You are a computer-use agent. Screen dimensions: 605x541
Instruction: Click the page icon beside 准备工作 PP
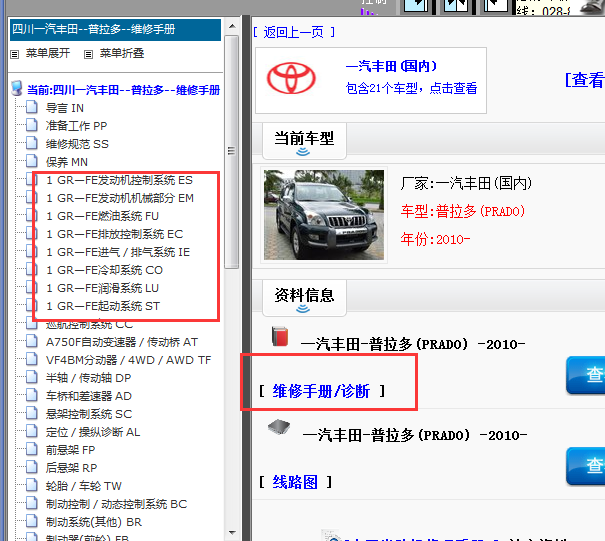coord(32,125)
